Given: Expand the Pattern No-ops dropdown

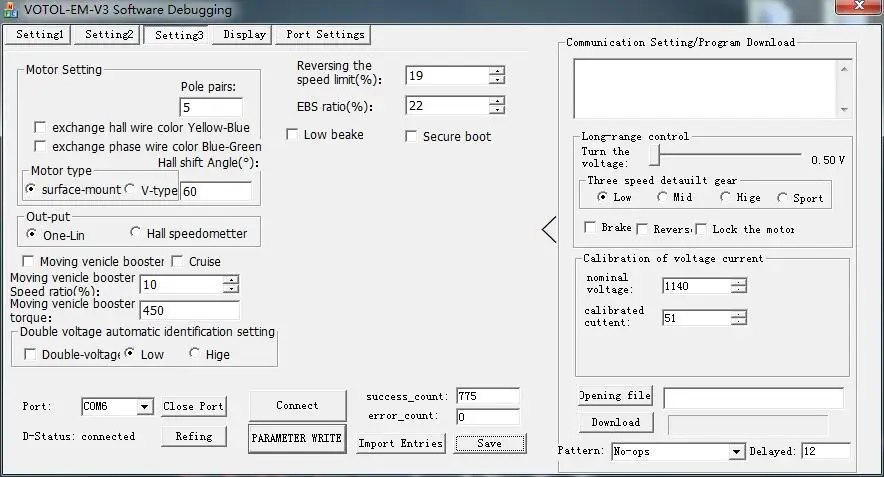Looking at the screenshot, I should coord(736,452).
